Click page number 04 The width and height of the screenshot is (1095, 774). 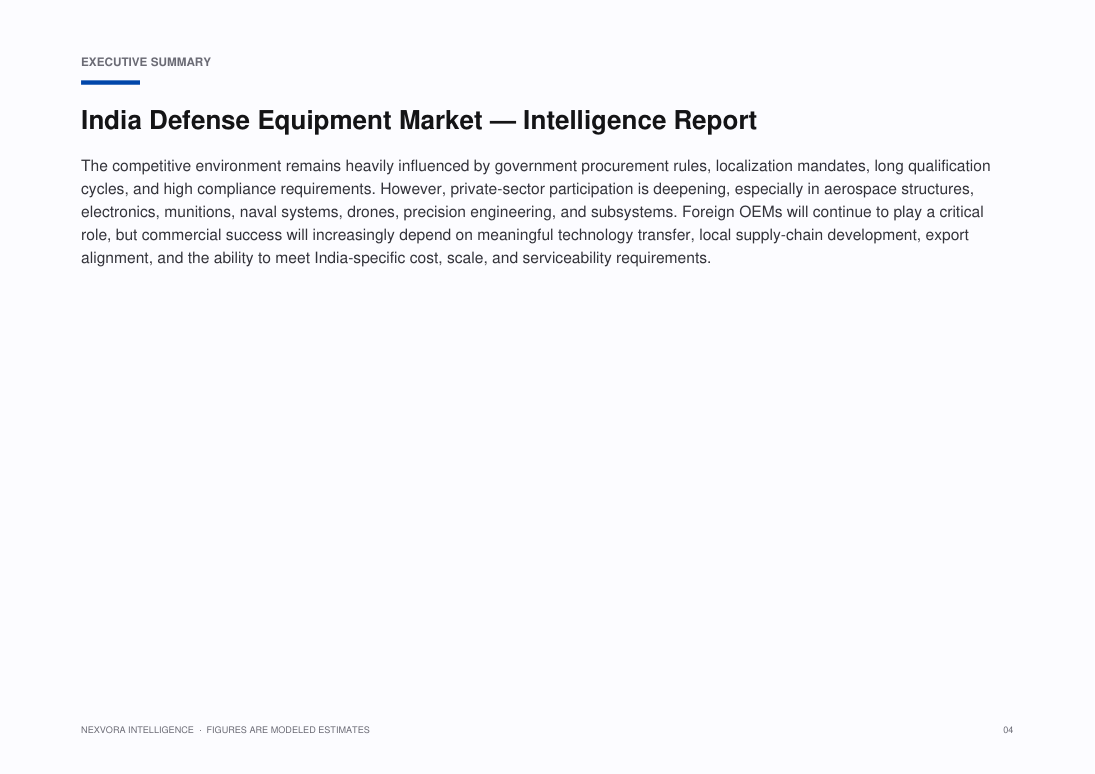pyautogui.click(x=1008, y=730)
